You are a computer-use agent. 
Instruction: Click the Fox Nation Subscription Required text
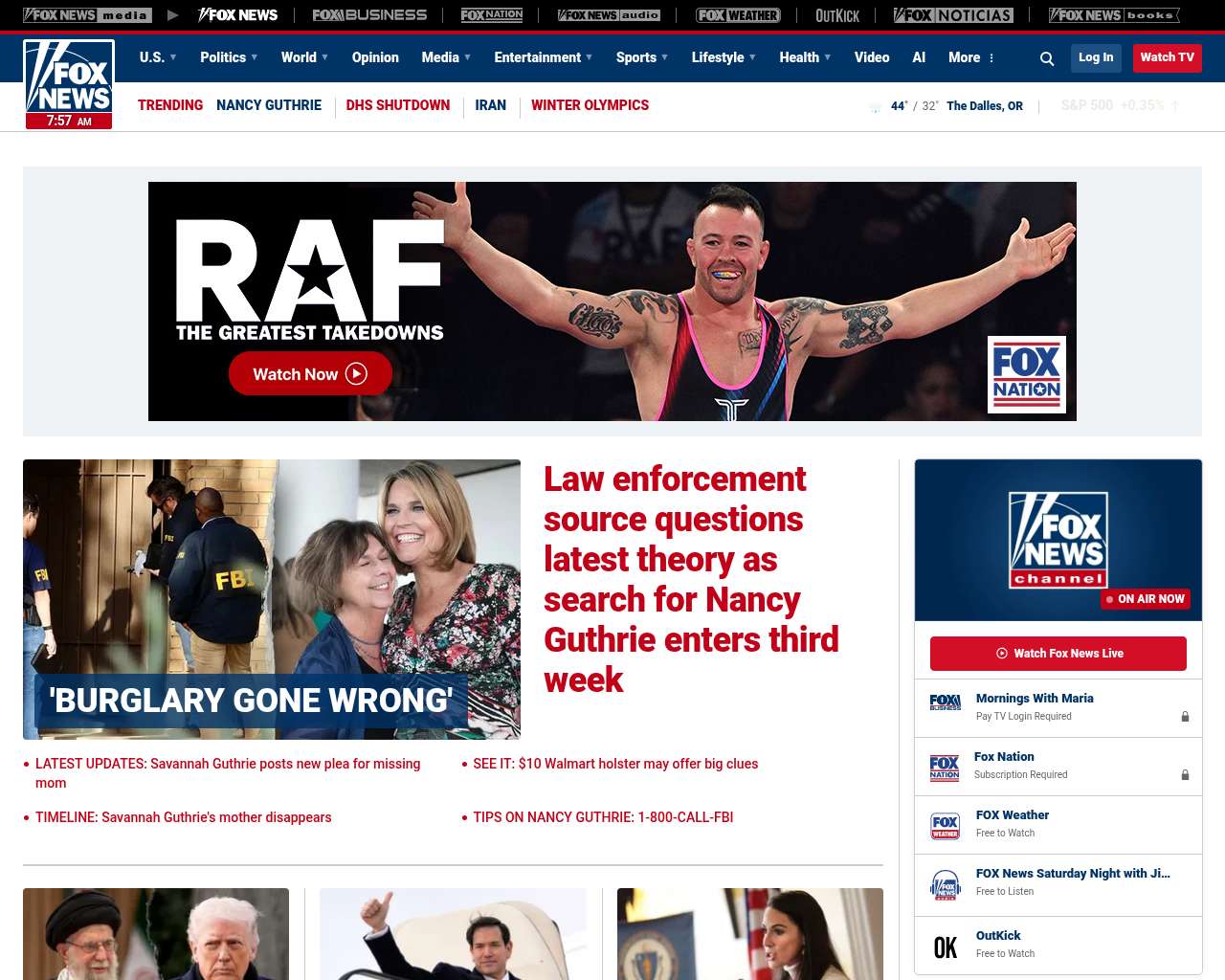[x=1020, y=775]
